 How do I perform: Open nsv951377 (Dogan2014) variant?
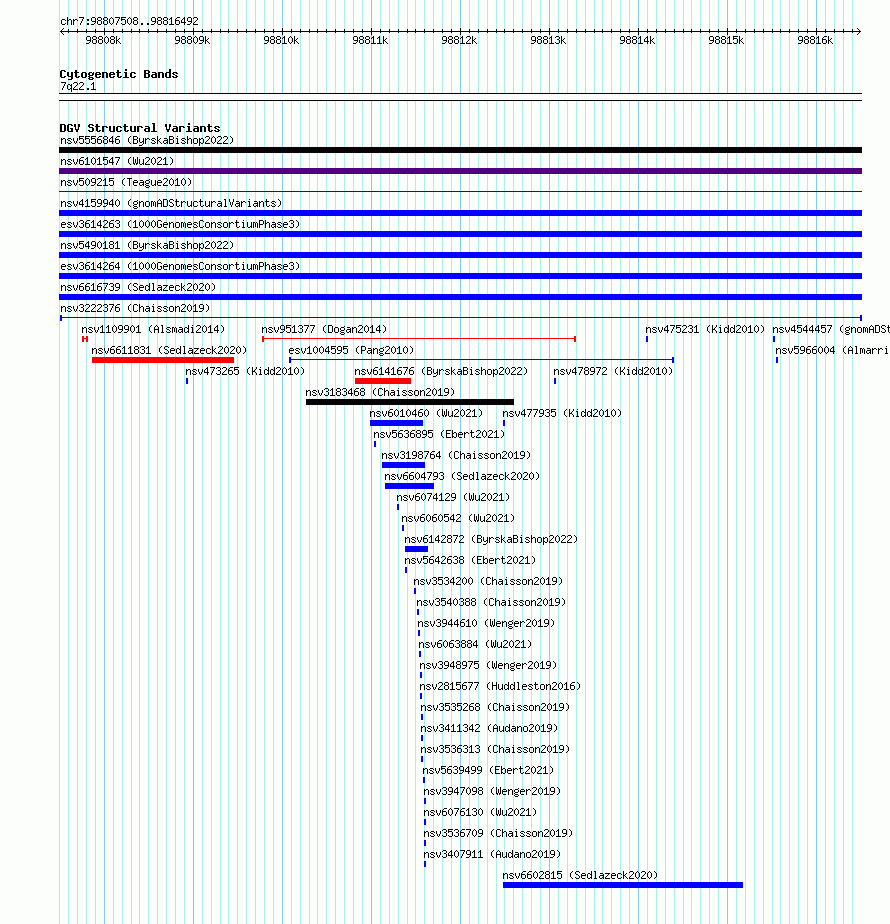coord(324,329)
